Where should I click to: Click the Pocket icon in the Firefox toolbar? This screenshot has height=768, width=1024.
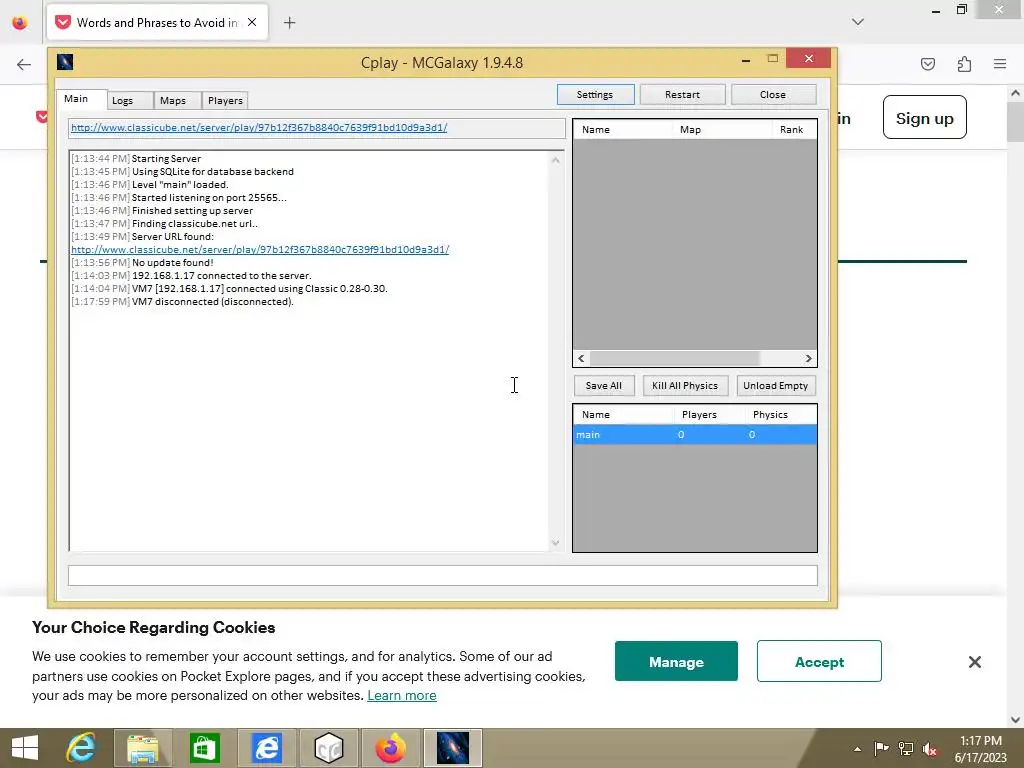pos(927,64)
